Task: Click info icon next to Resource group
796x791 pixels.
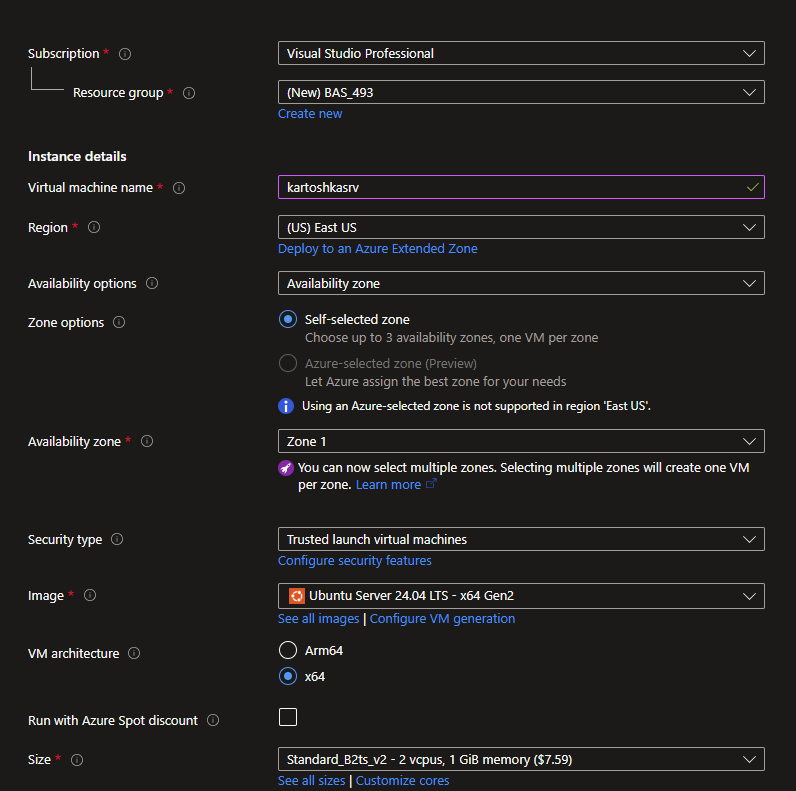Action: click(x=189, y=93)
